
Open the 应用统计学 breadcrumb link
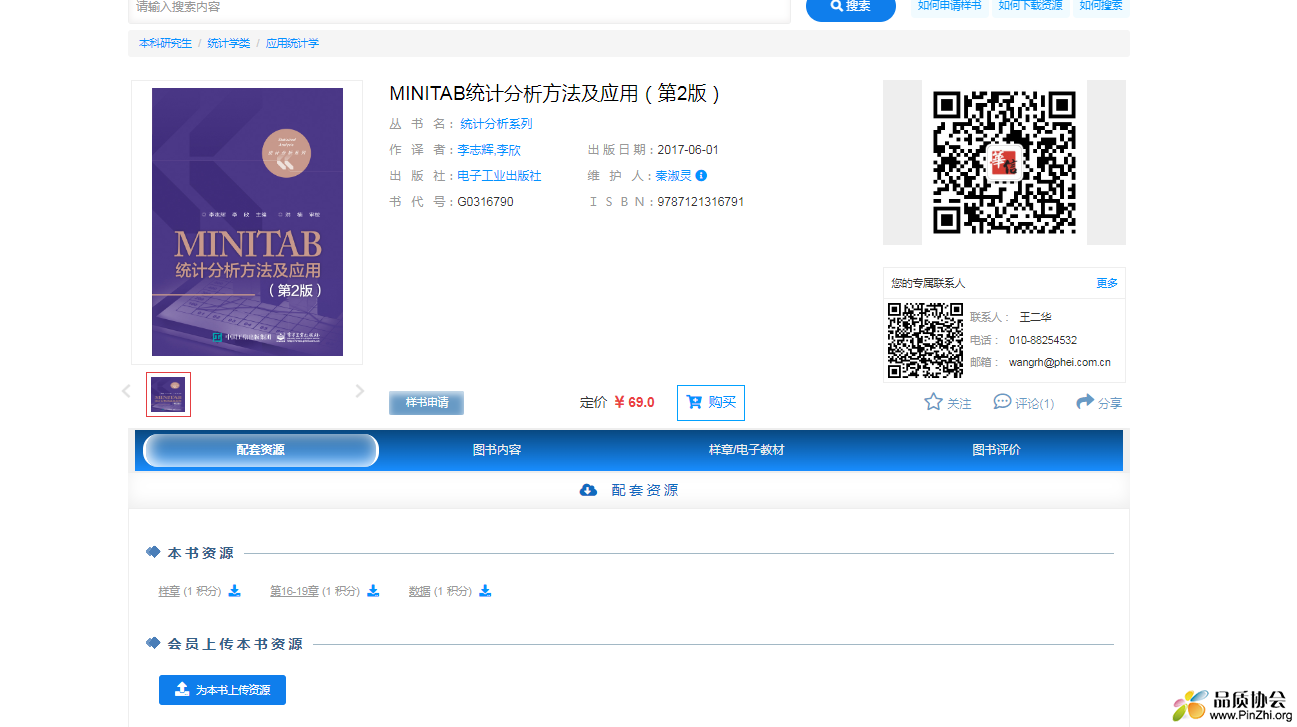(292, 43)
